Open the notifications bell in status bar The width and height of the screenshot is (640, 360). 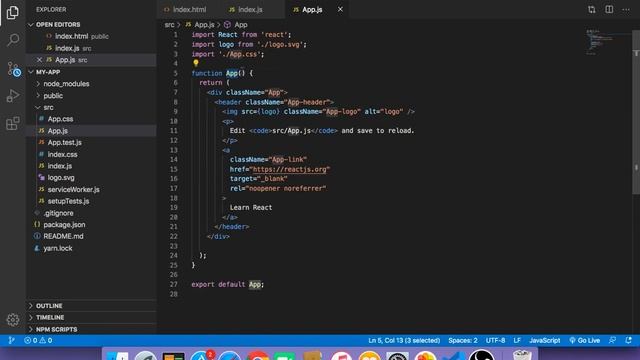629,340
